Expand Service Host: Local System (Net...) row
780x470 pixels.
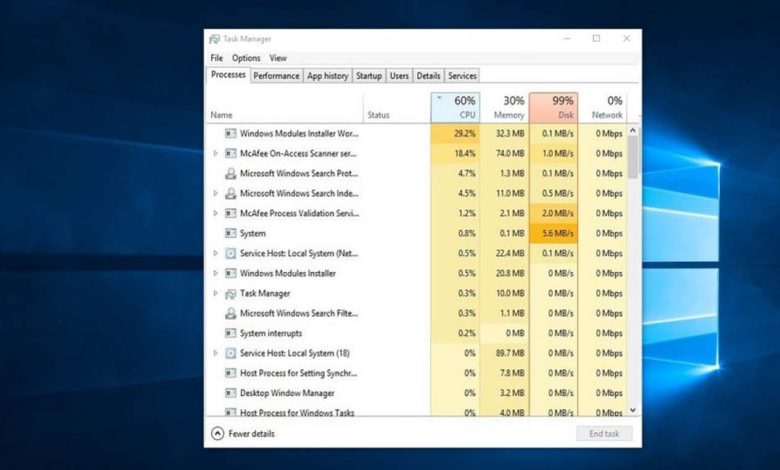pos(215,253)
